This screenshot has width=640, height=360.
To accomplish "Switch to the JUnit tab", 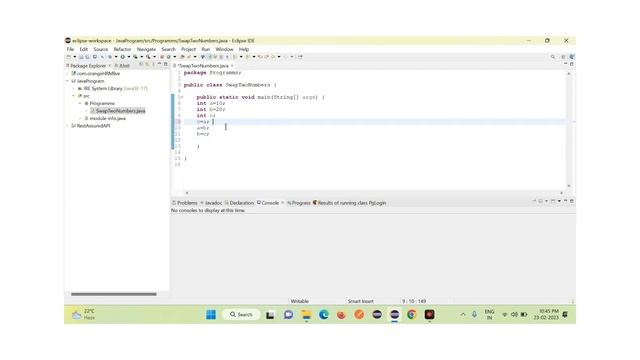I will [122, 65].
